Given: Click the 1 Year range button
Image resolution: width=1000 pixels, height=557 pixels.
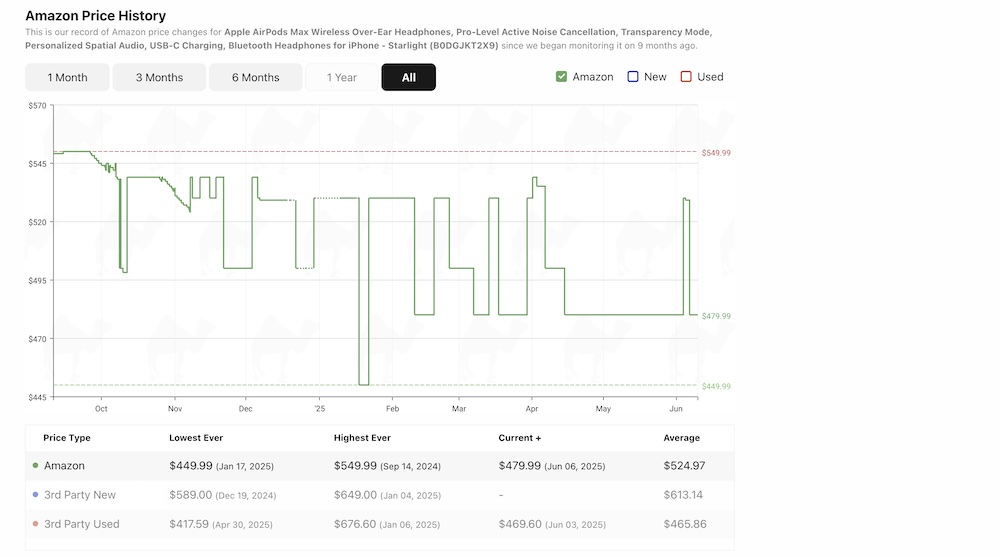Looking at the screenshot, I should coord(341,77).
